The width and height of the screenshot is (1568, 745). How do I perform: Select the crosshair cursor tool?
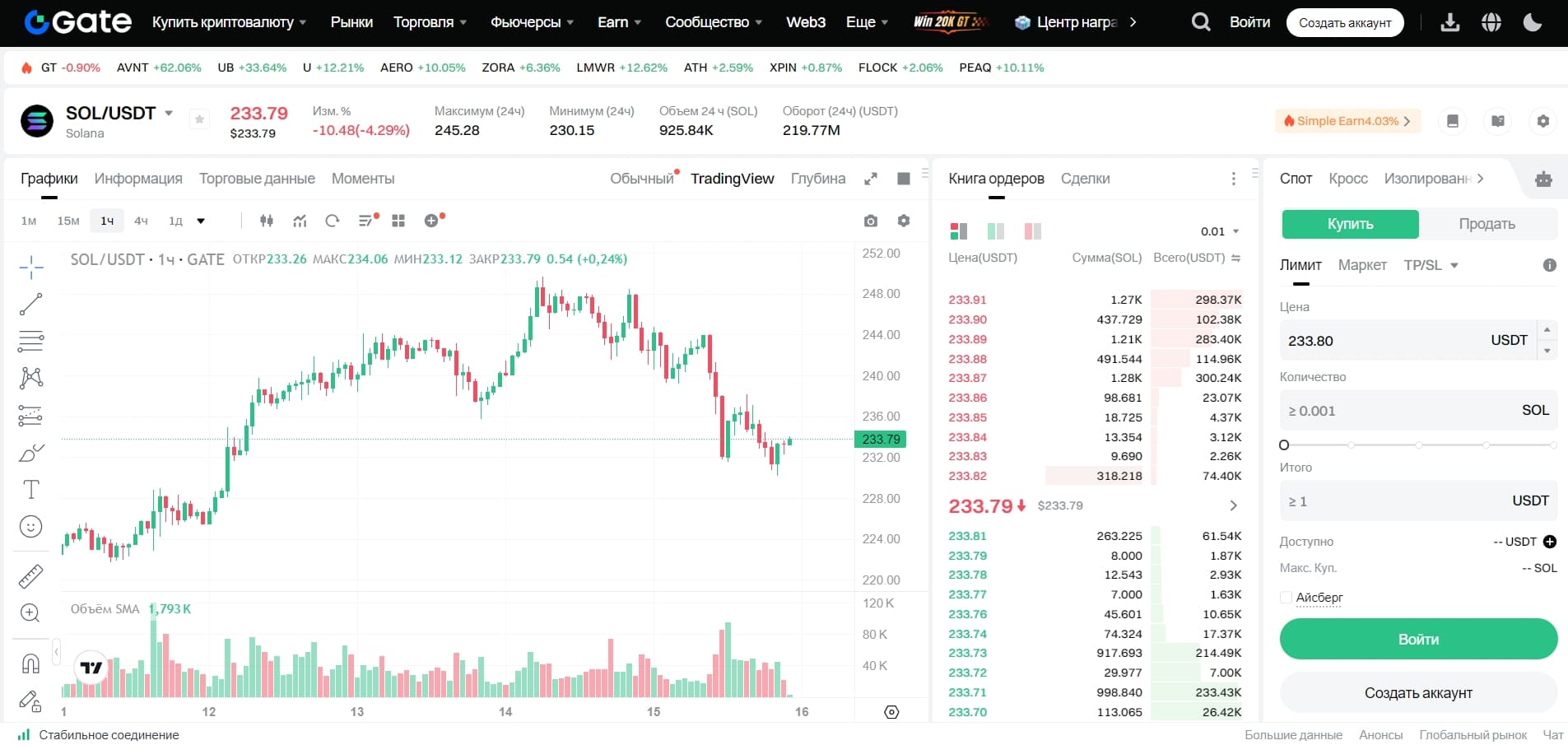click(x=31, y=267)
